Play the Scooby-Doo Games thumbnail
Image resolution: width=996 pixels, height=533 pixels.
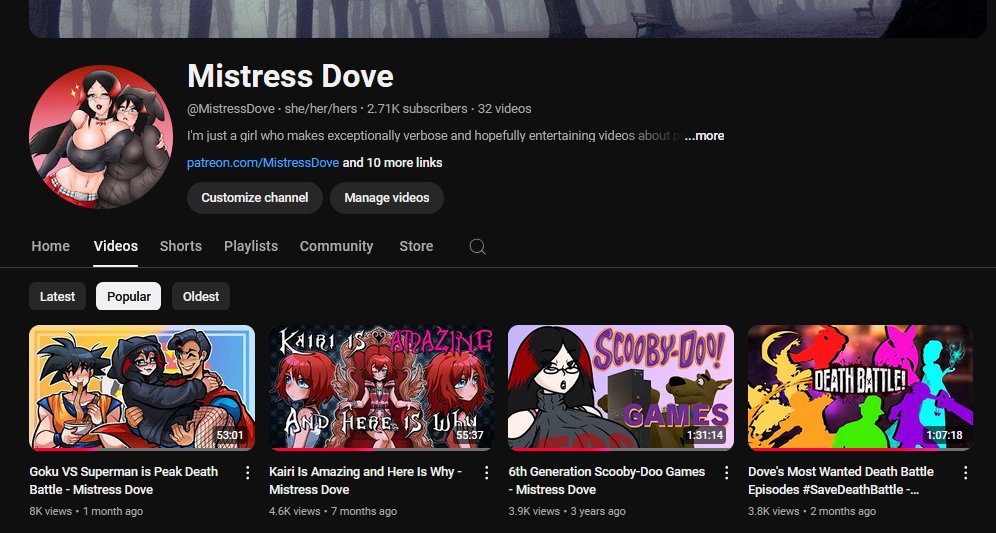(x=621, y=388)
